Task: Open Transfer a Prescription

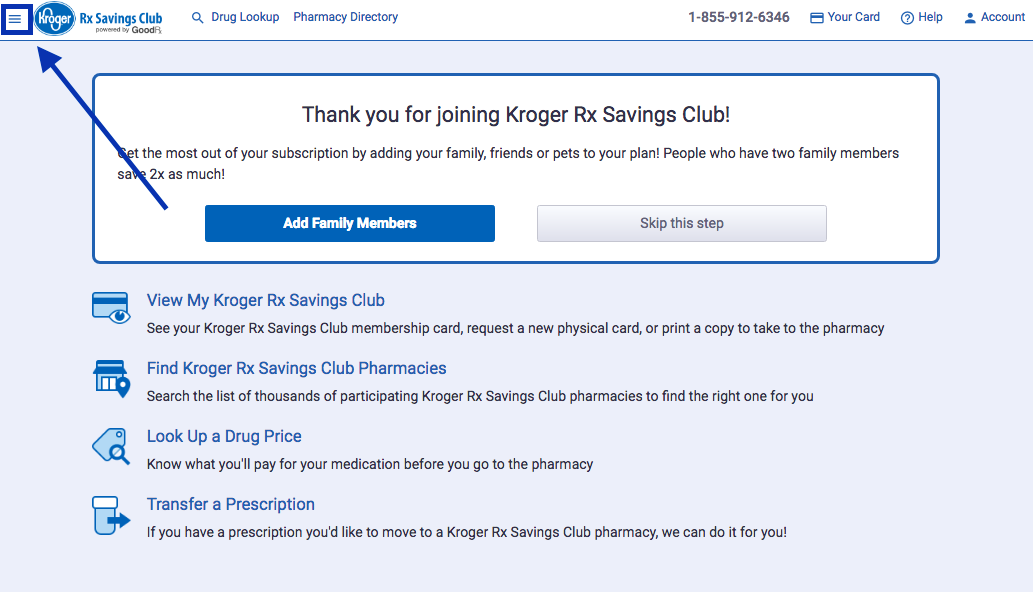Action: pyautogui.click(x=230, y=504)
